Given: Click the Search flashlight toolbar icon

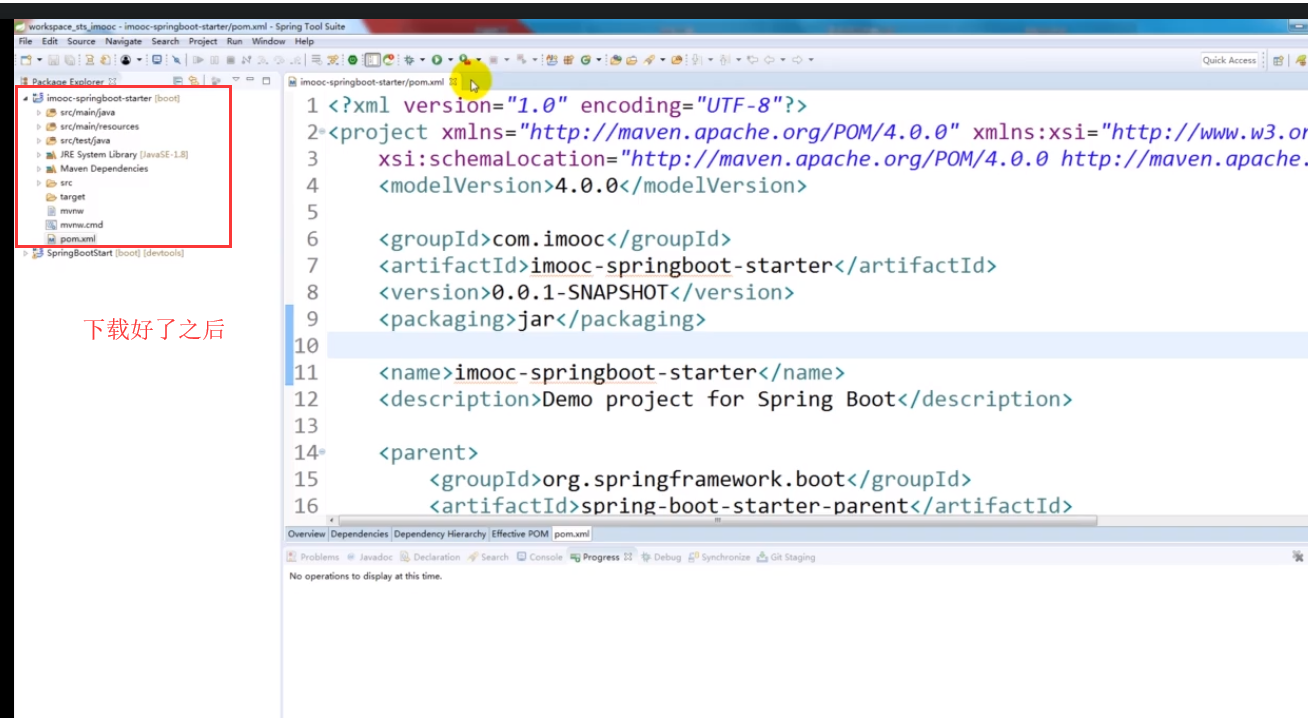Looking at the screenshot, I should coord(648,60).
